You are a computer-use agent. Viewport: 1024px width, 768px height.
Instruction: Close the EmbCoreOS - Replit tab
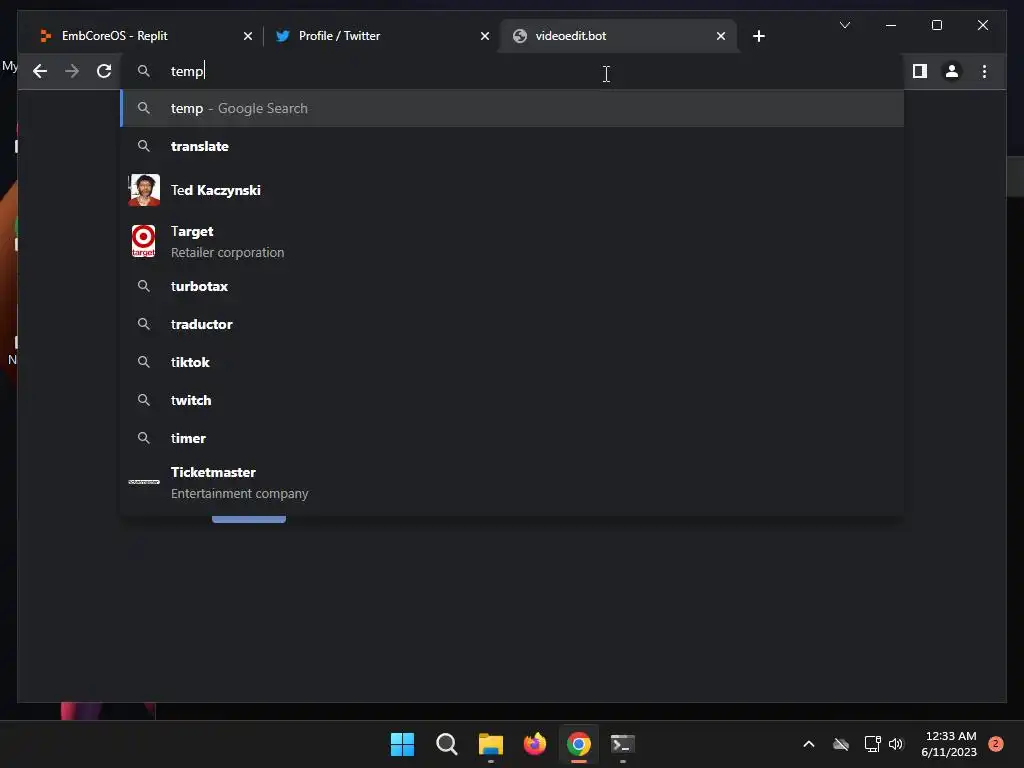coord(248,36)
